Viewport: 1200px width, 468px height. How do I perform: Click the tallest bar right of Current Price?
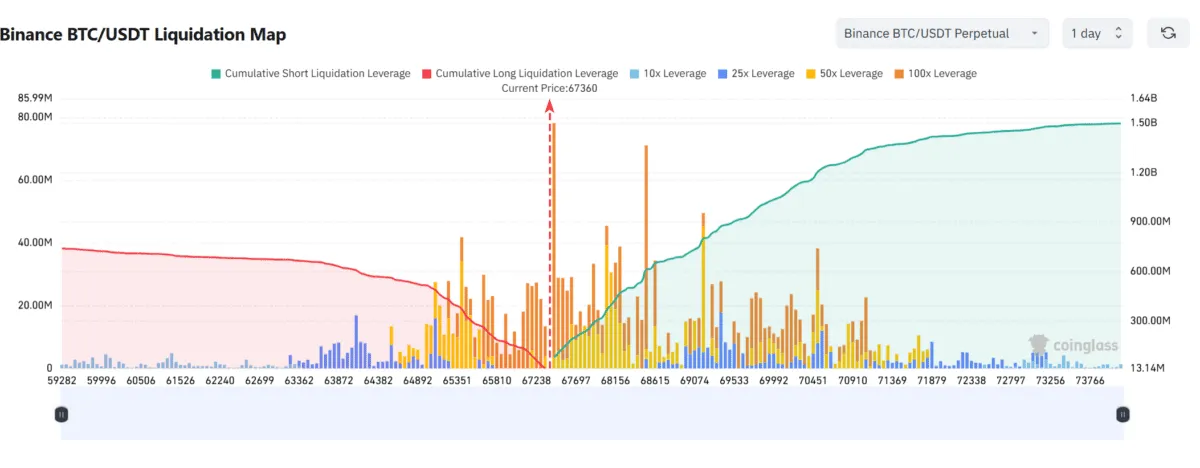tap(554, 245)
